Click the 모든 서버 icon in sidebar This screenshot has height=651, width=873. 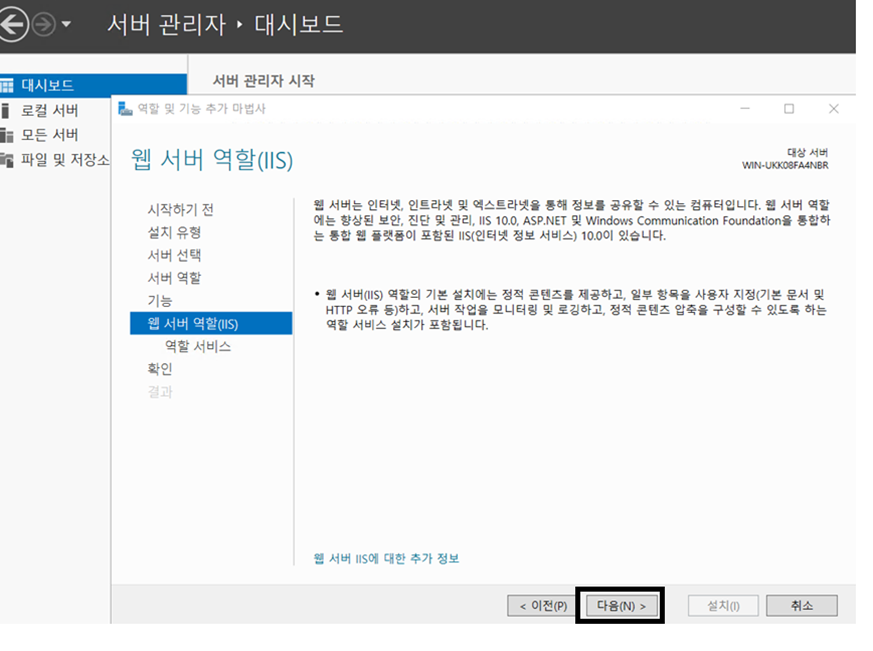tap(7, 135)
